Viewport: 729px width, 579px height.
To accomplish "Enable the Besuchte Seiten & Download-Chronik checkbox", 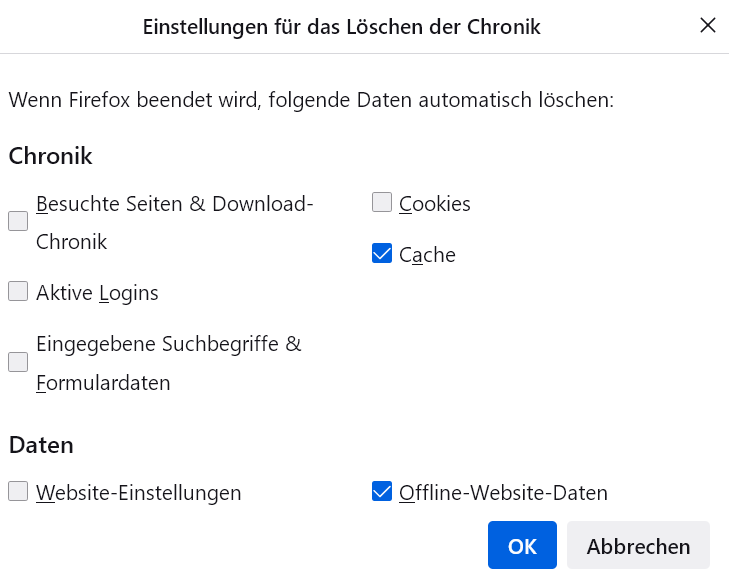I will click(18, 222).
